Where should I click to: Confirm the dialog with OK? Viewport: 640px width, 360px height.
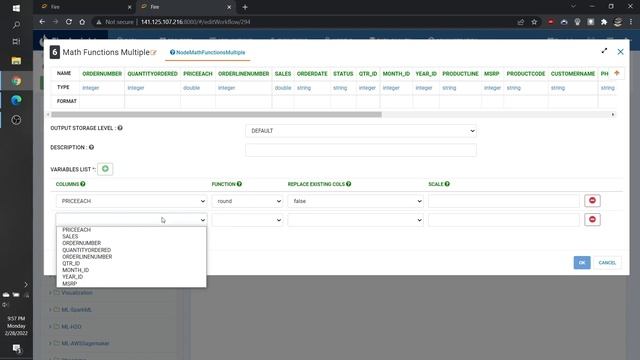(x=582, y=262)
